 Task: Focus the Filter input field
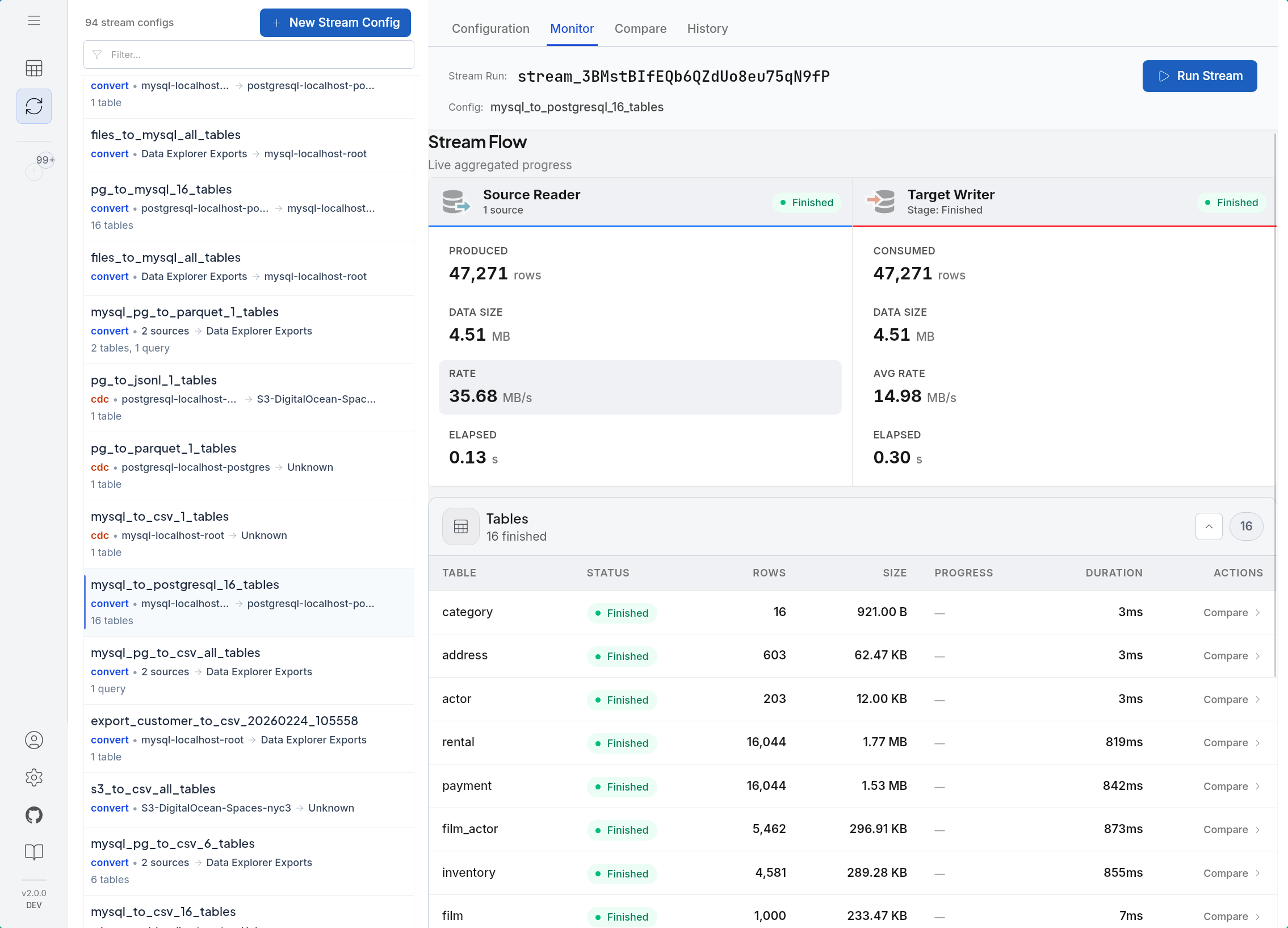(x=249, y=55)
